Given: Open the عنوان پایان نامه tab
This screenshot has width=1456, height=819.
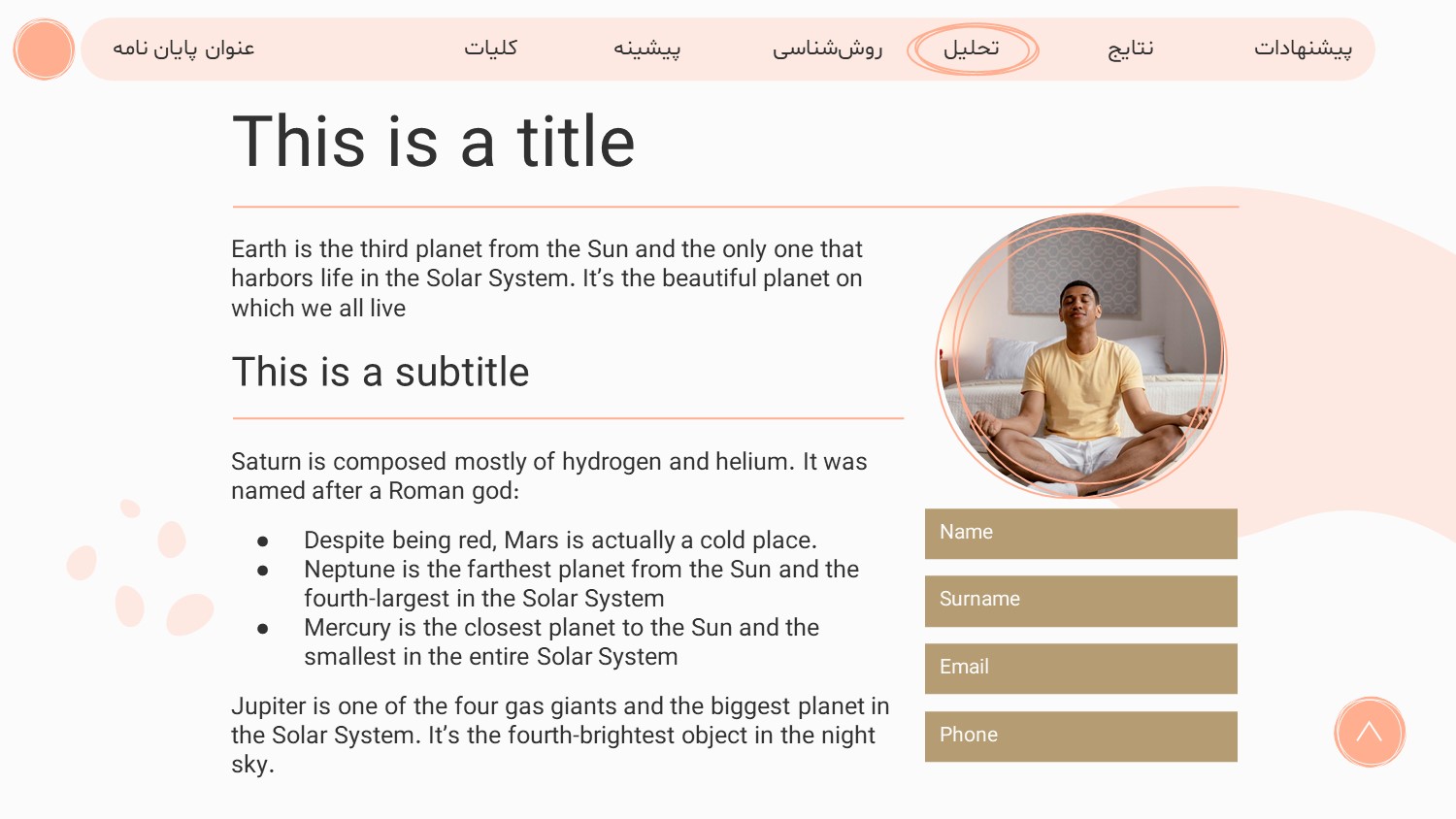Looking at the screenshot, I should coord(183,49).
